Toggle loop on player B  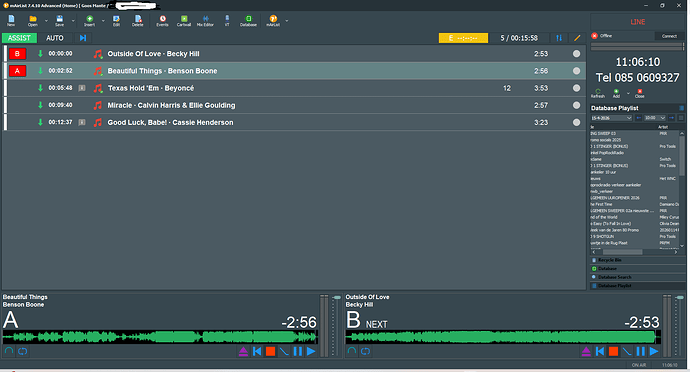(x=365, y=351)
